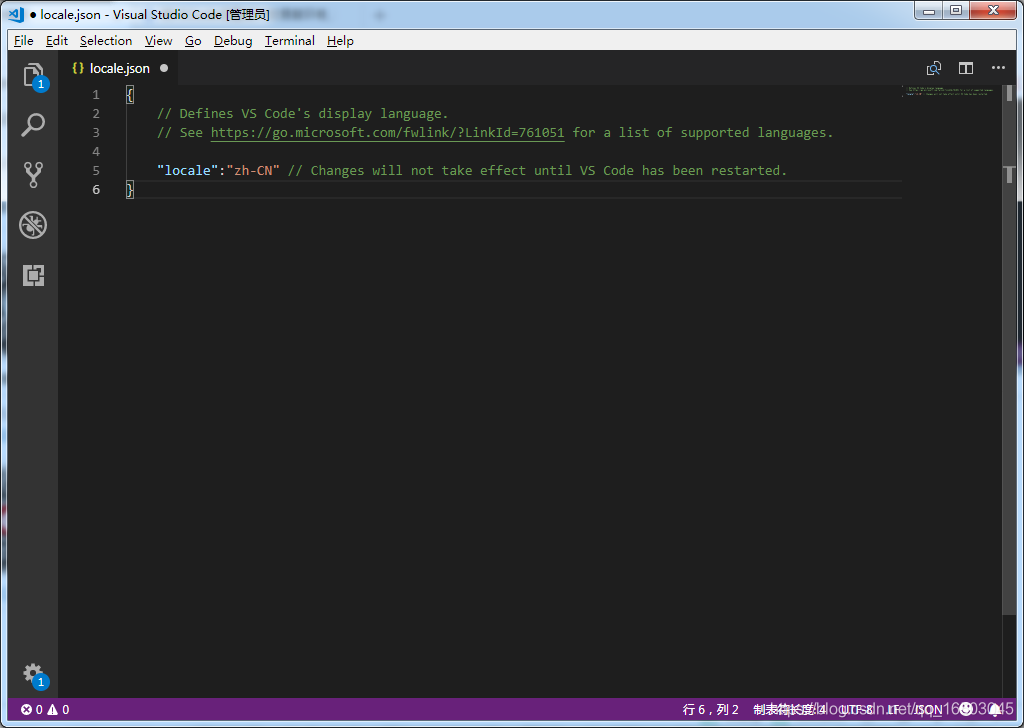Viewport: 1024px width, 728px height.
Task: Change the indentation tab size setting
Action: pos(790,710)
